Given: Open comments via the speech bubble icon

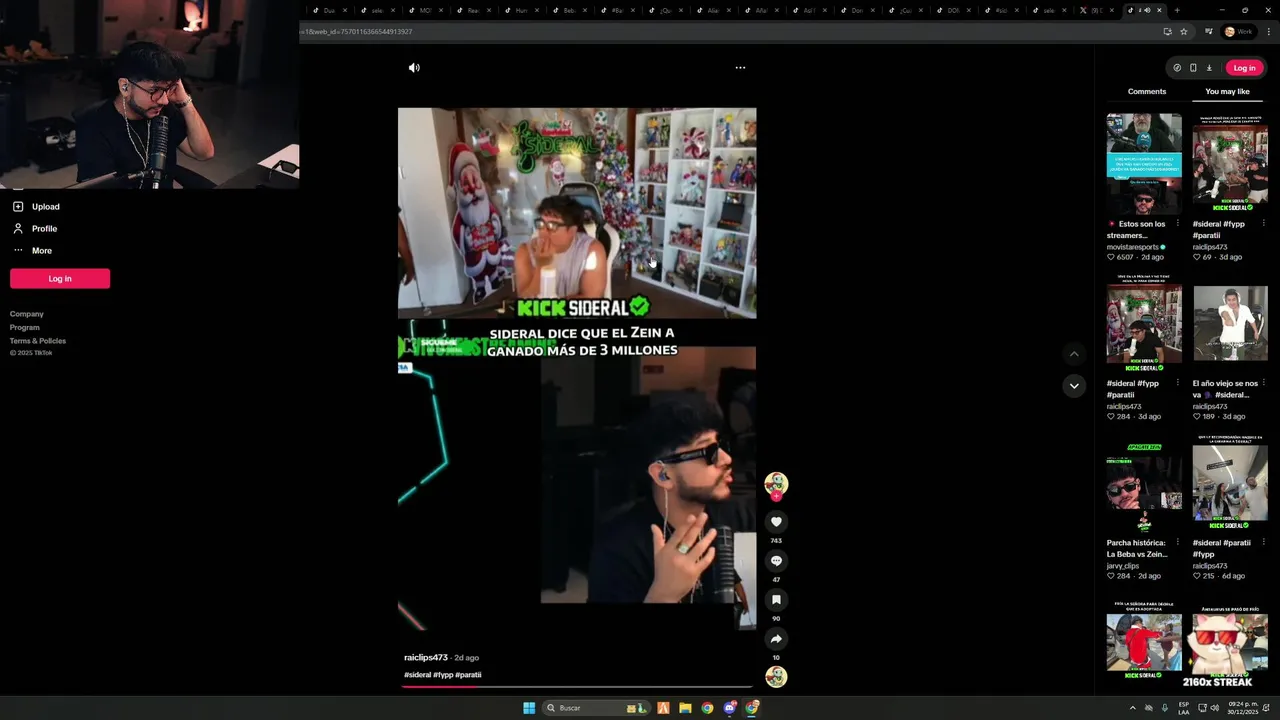Looking at the screenshot, I should coord(776,561).
